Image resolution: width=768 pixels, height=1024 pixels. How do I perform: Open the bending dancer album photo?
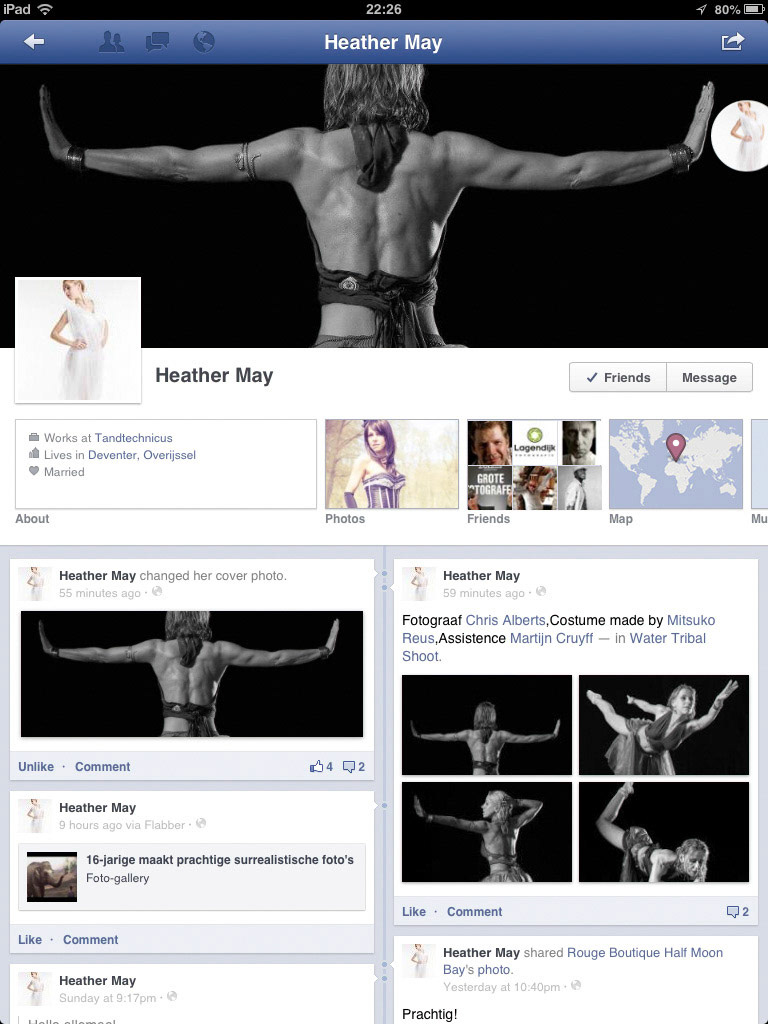[x=664, y=832]
